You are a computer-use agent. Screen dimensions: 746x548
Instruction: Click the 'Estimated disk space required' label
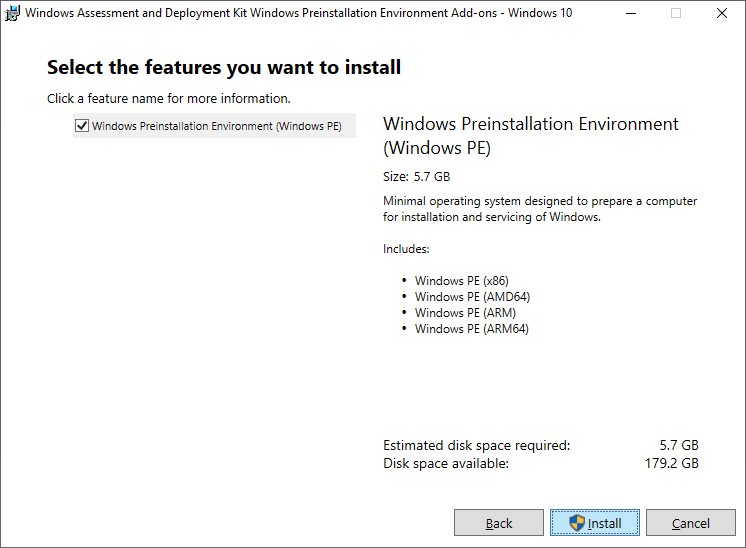tap(476, 445)
